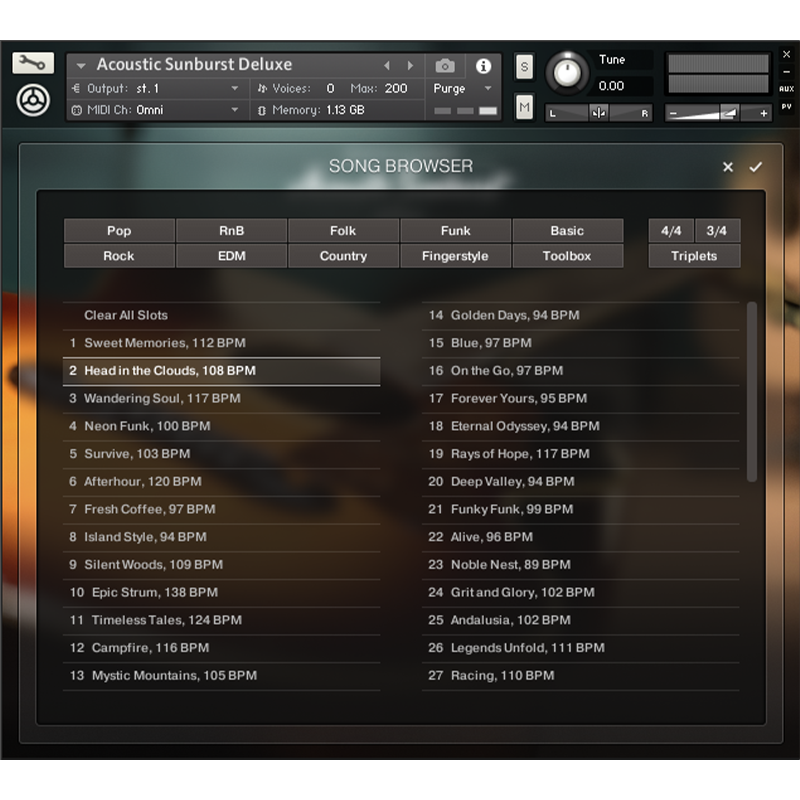Screen dimensions: 800x800
Task: Filter songs by the RnB genre
Action: (231, 231)
